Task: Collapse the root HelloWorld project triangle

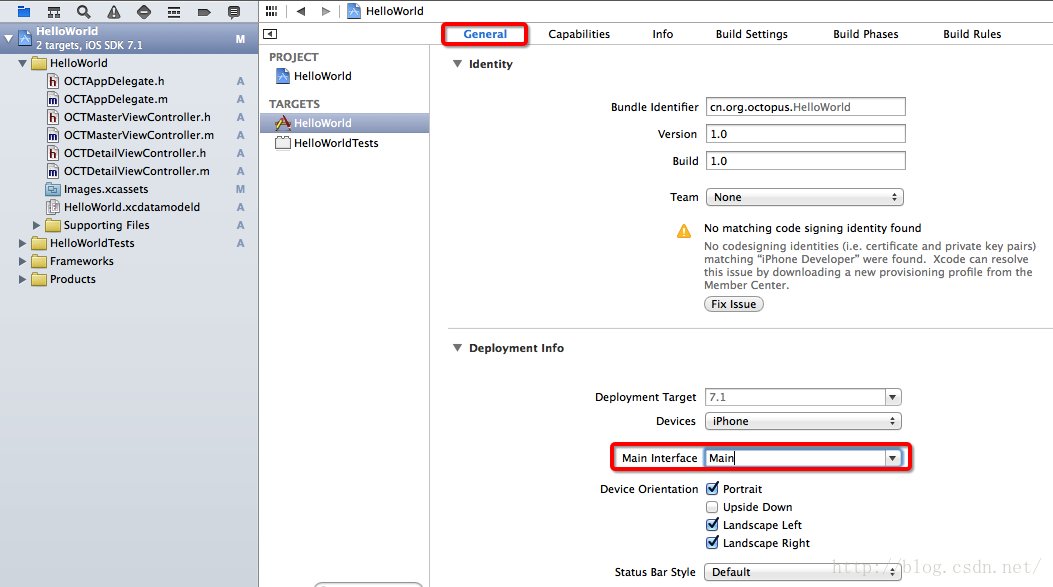Action: (8, 38)
